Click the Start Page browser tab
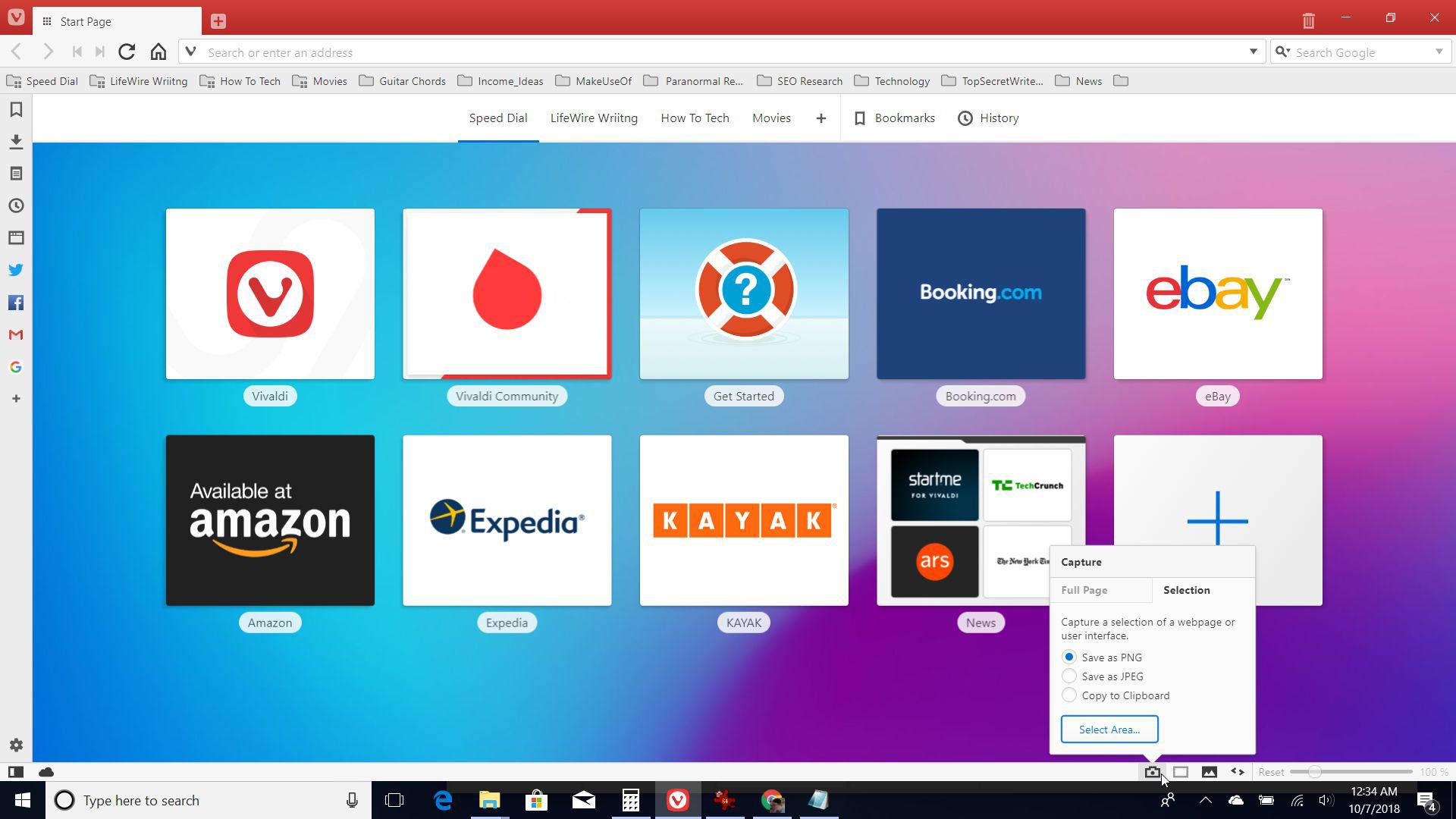This screenshot has width=1456, height=819. coord(118,21)
